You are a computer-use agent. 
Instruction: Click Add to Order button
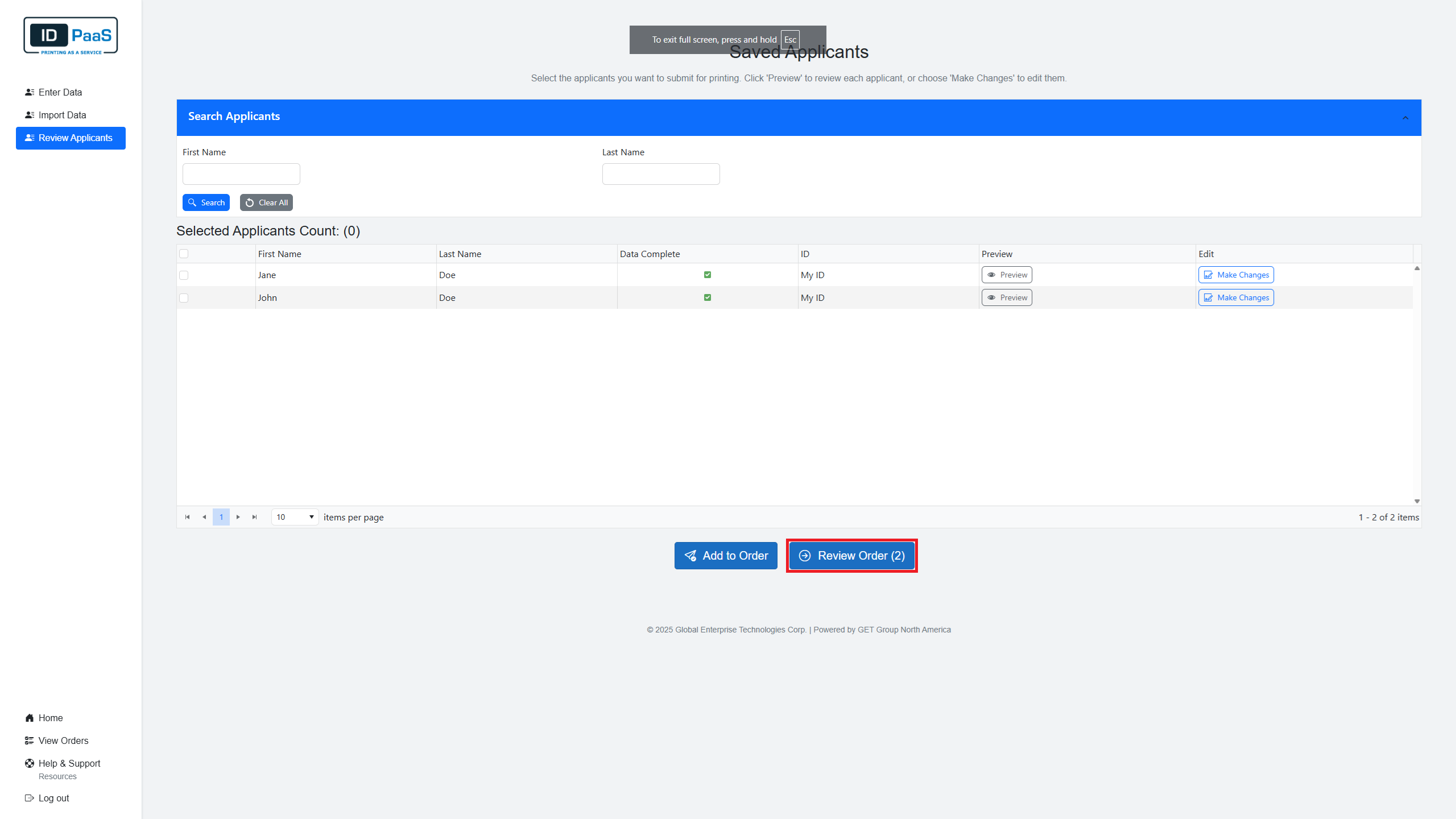pyautogui.click(x=726, y=556)
